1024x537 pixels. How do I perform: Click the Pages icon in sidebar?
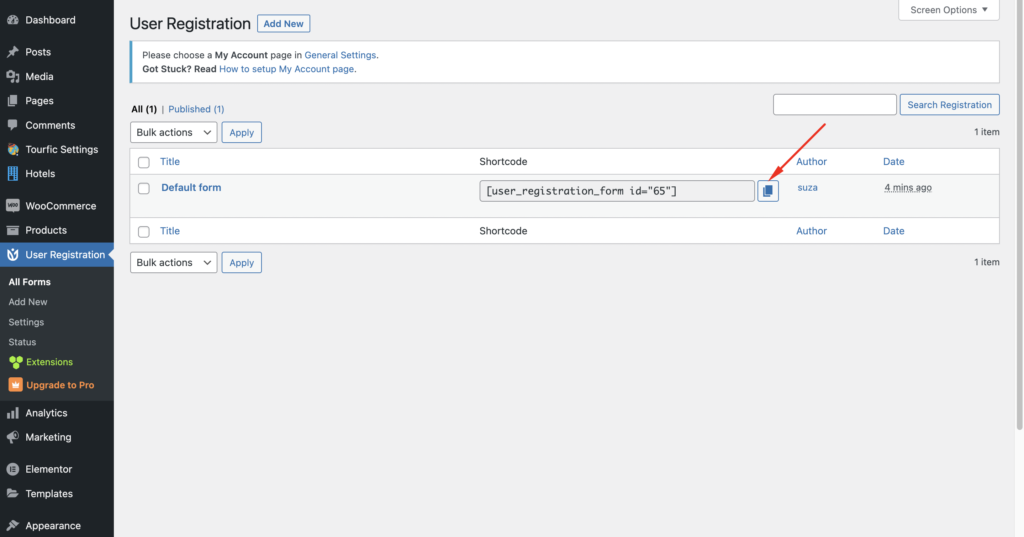[12, 101]
